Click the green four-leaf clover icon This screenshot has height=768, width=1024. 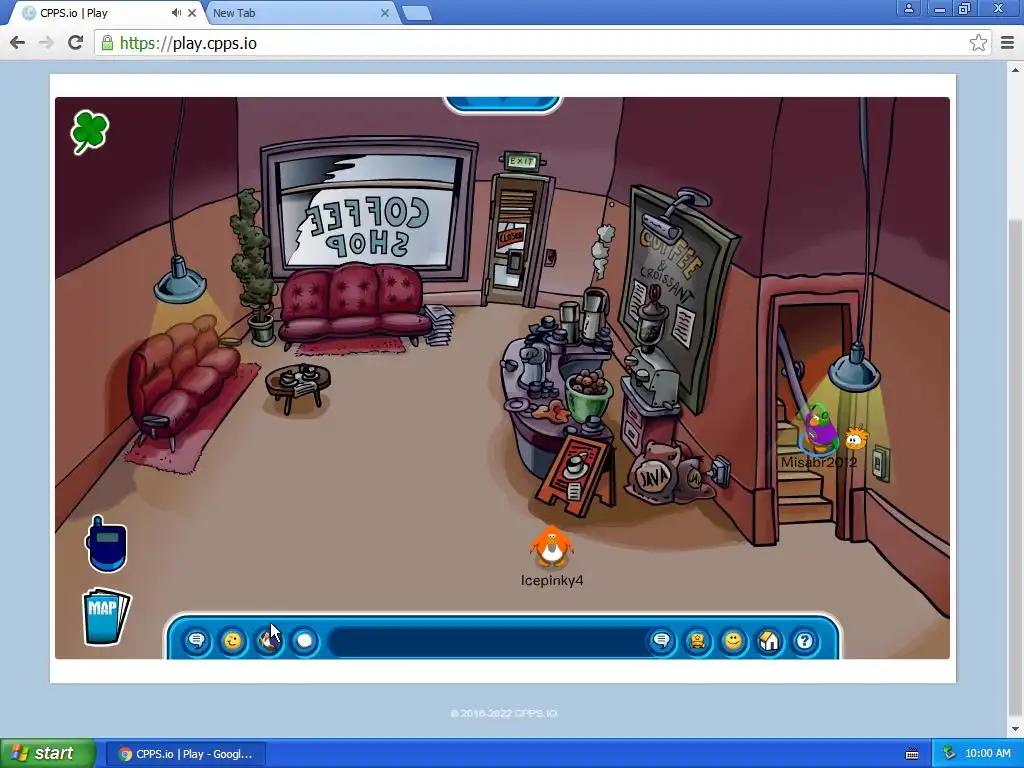click(89, 133)
